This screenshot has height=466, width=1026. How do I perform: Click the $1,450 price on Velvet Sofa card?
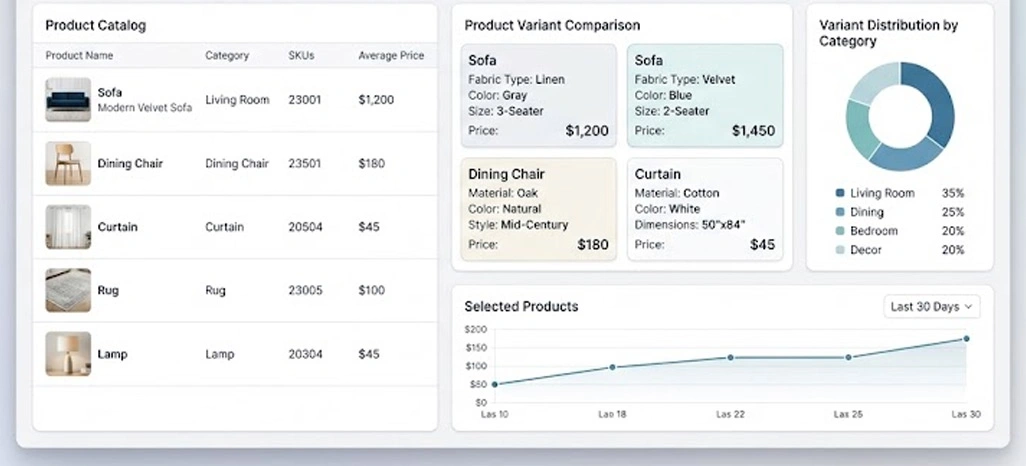753,131
